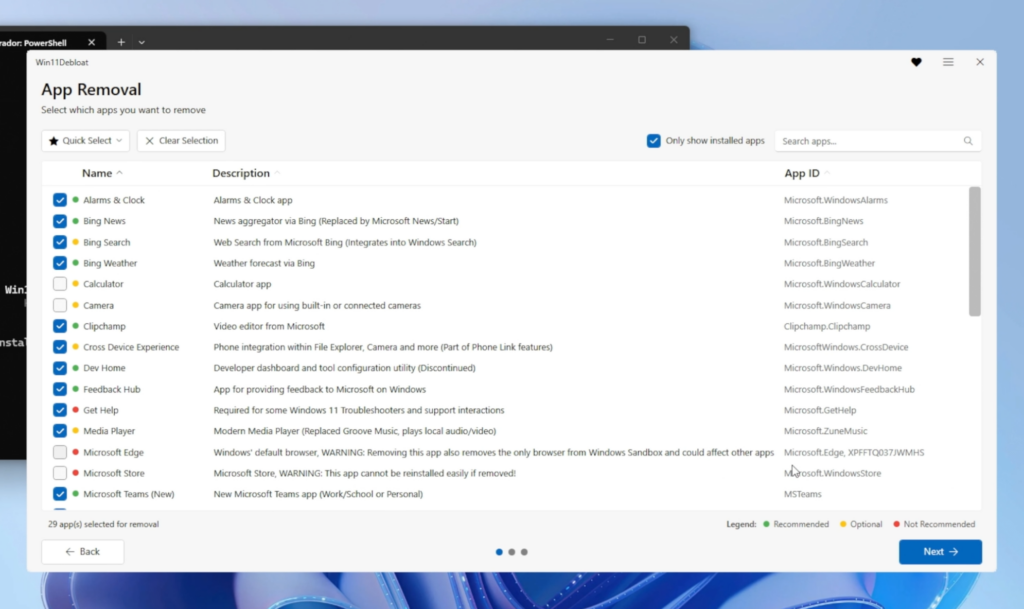Uncheck the Feedback Hub checkbox
The height and width of the screenshot is (609, 1024).
click(59, 389)
